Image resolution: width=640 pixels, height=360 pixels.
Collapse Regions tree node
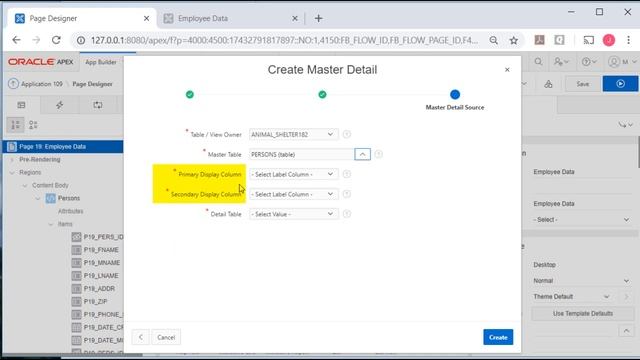(12, 173)
